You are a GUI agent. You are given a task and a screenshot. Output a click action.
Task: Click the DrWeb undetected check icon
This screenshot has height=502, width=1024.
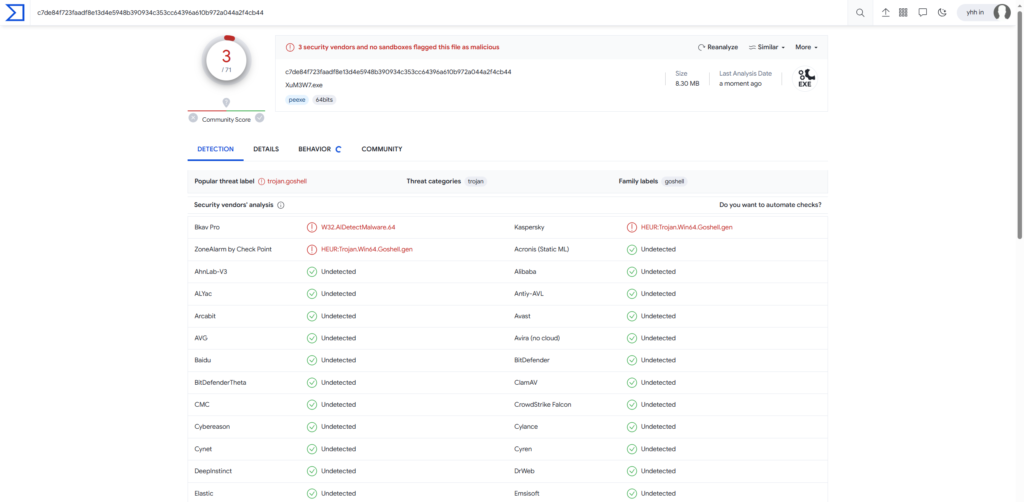click(632, 471)
